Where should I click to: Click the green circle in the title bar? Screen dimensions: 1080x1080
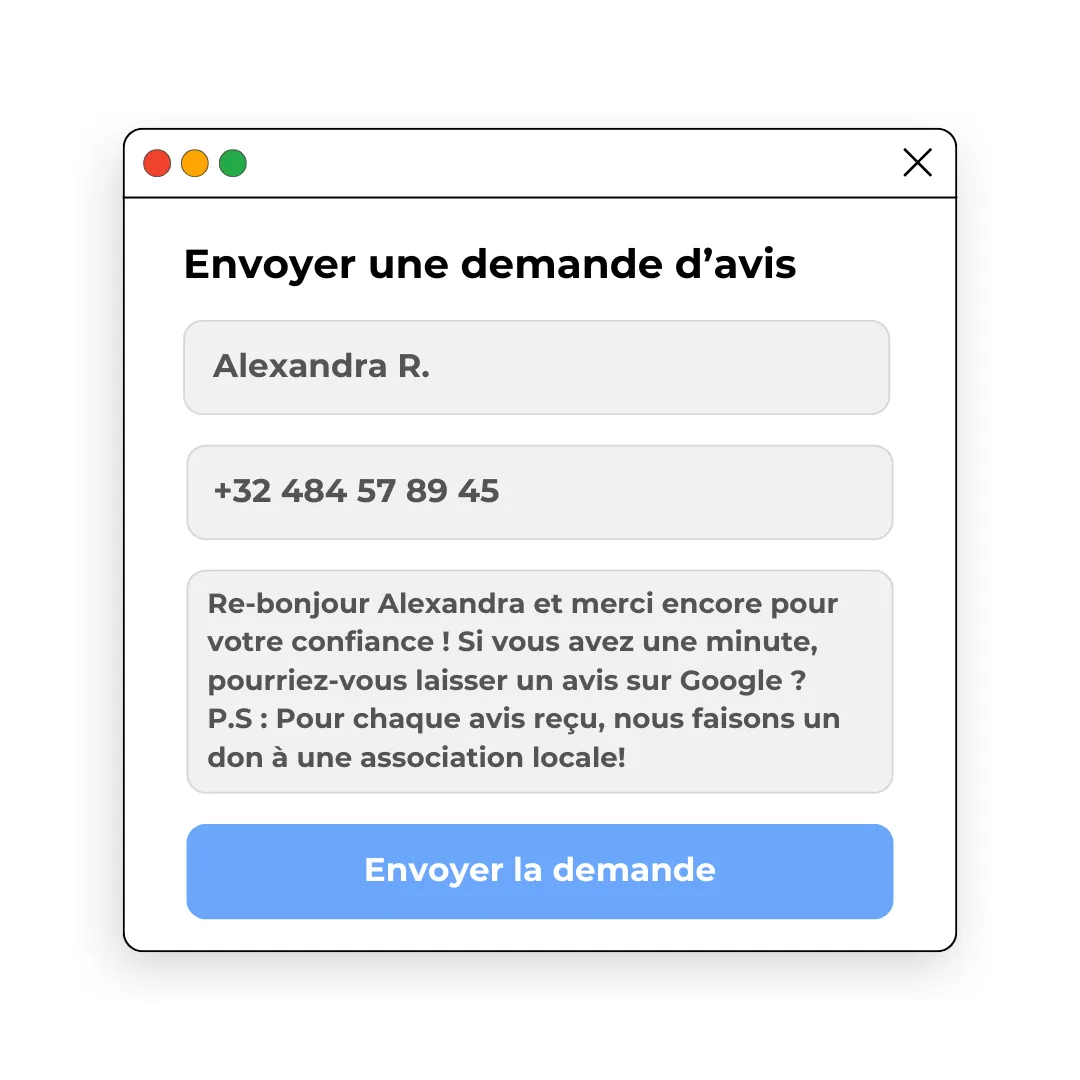233,163
